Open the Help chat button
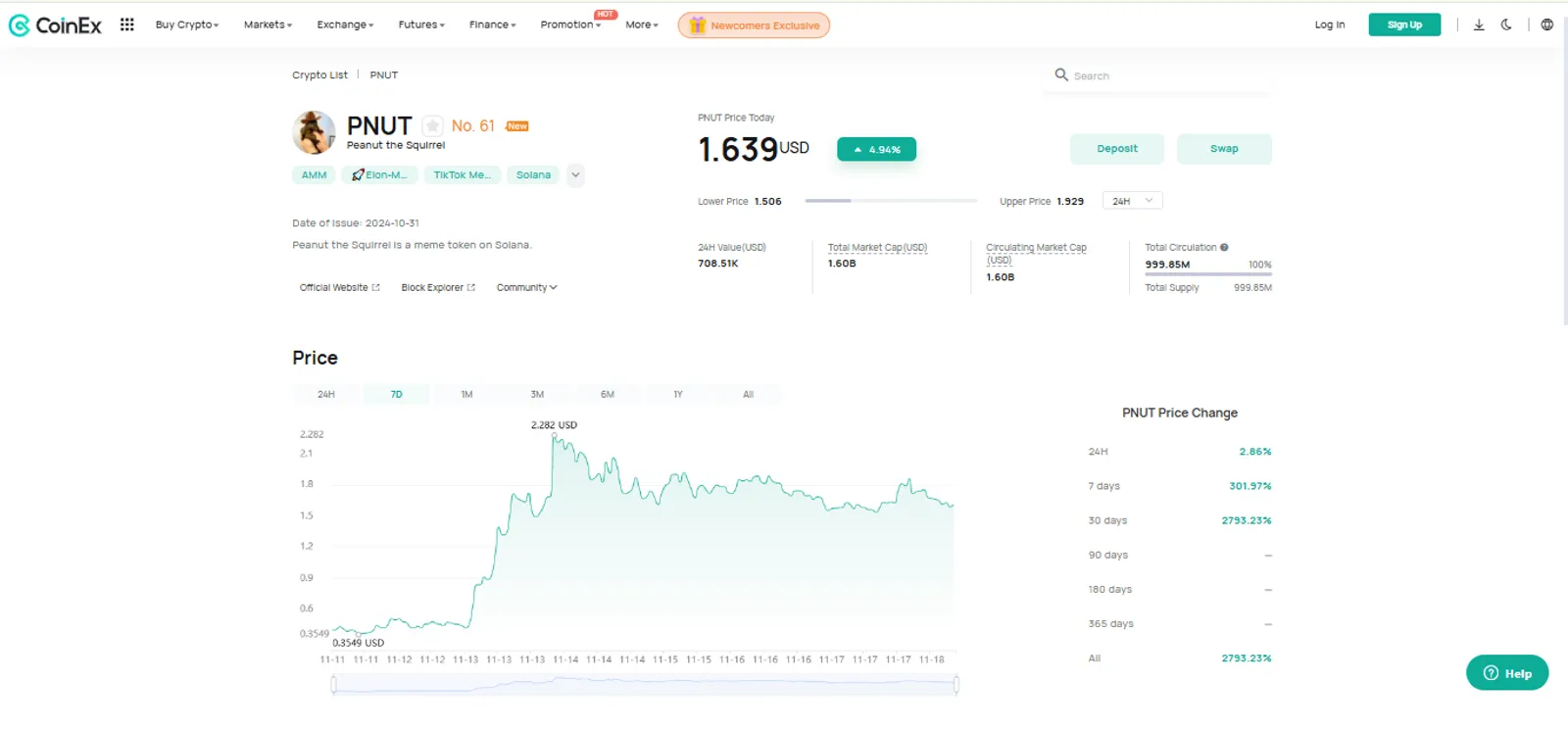 1507,673
